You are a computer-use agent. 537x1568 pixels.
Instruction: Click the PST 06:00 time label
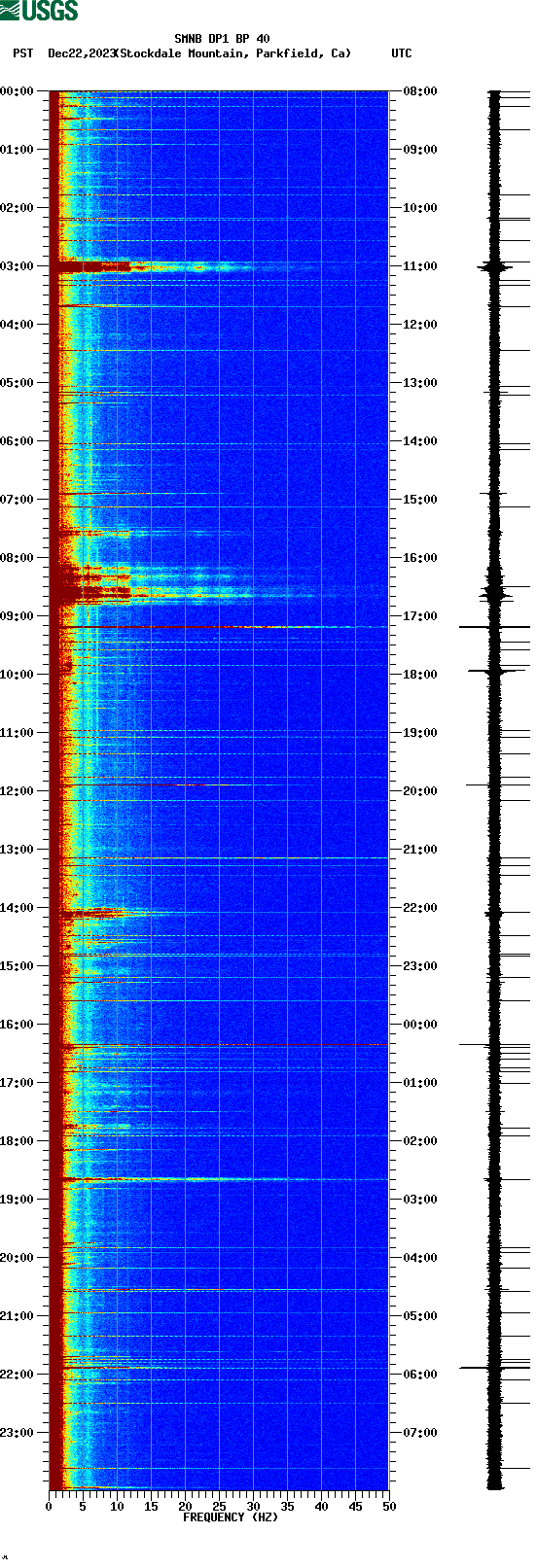(18, 441)
